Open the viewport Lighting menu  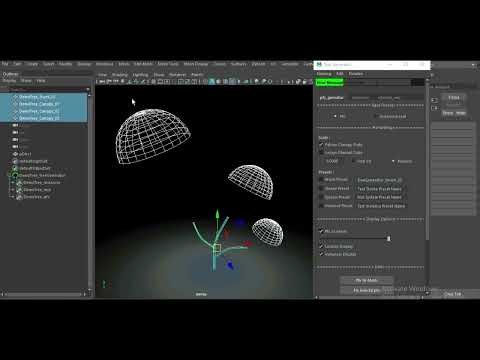(140, 75)
